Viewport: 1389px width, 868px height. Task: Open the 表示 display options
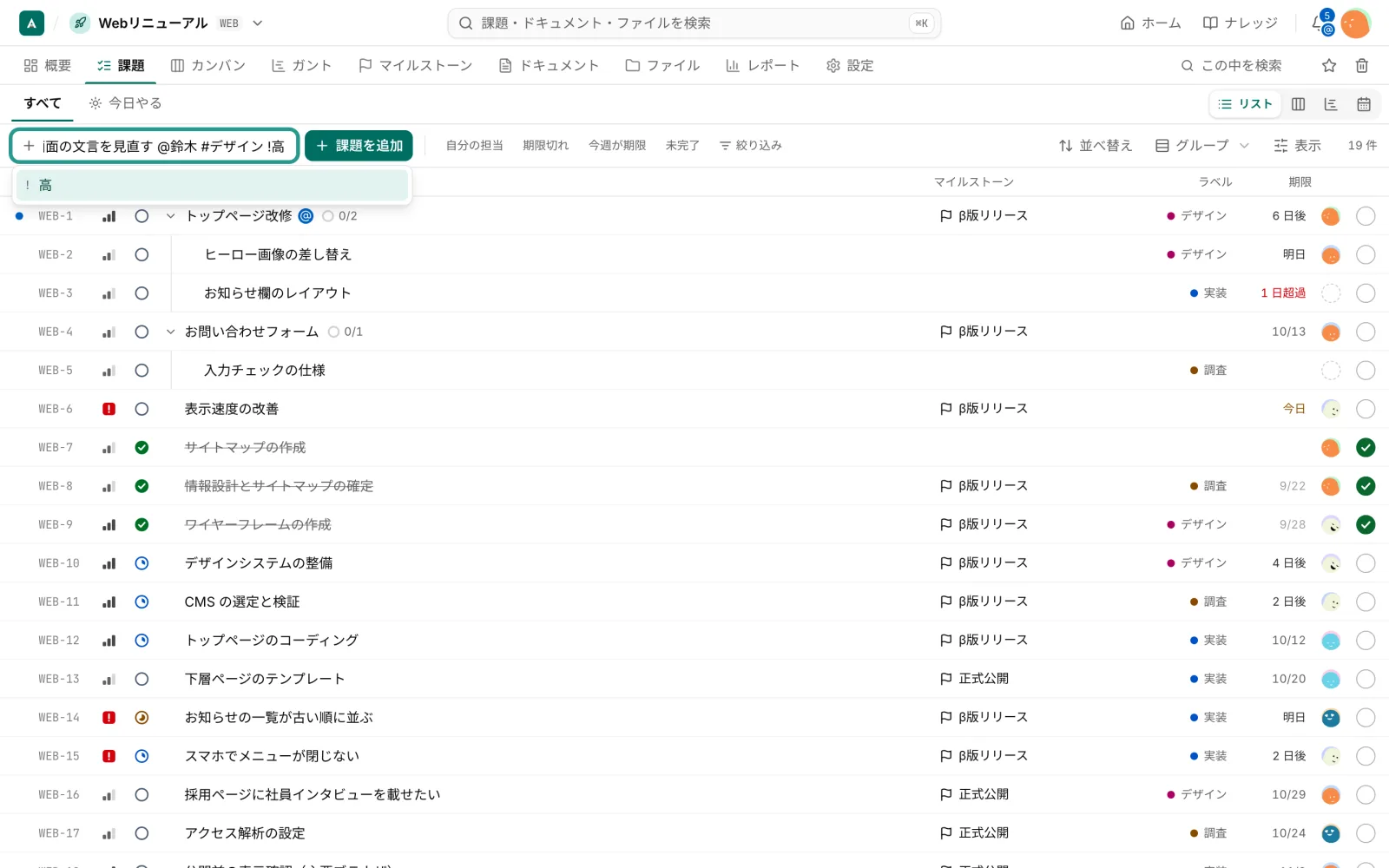1297,146
